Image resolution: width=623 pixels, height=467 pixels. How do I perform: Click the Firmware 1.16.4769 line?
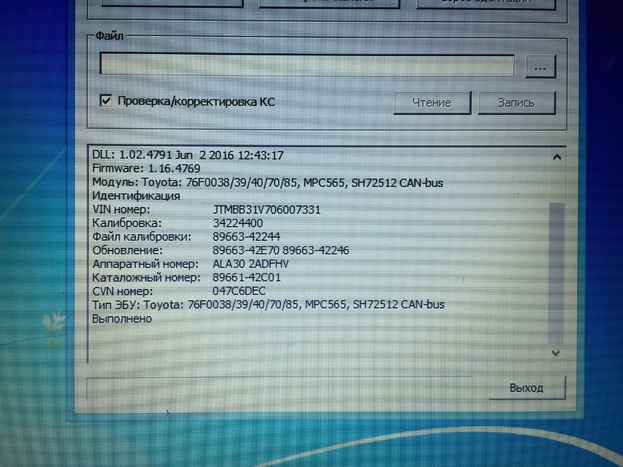coord(145,169)
